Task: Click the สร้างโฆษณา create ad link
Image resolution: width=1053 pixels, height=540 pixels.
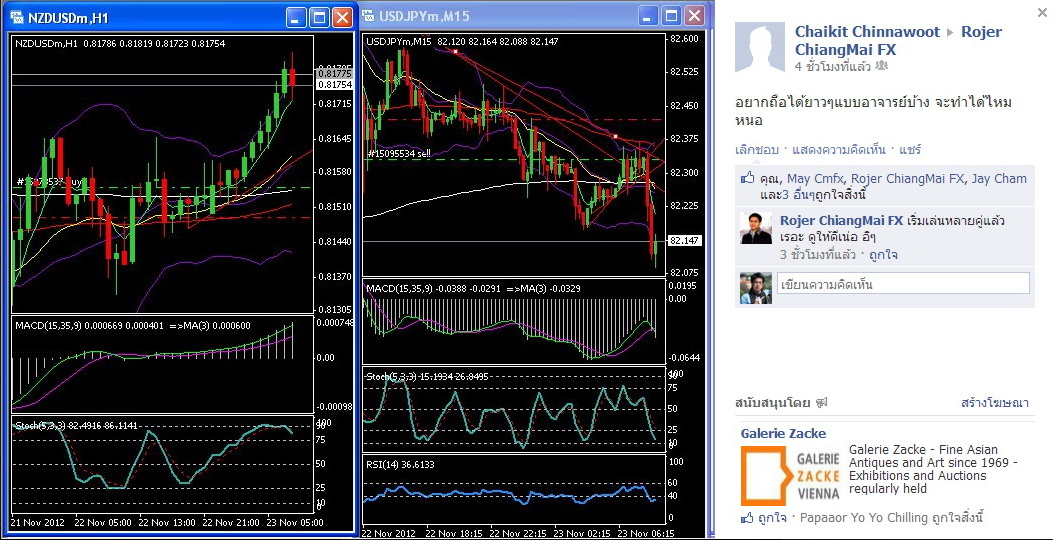Action: [x=995, y=403]
